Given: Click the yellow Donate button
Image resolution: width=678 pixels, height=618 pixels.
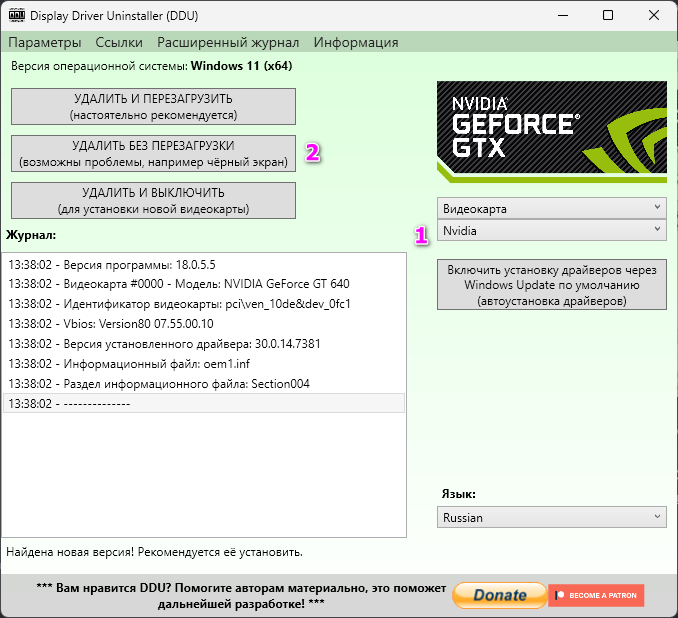Looking at the screenshot, I should pos(500,595).
